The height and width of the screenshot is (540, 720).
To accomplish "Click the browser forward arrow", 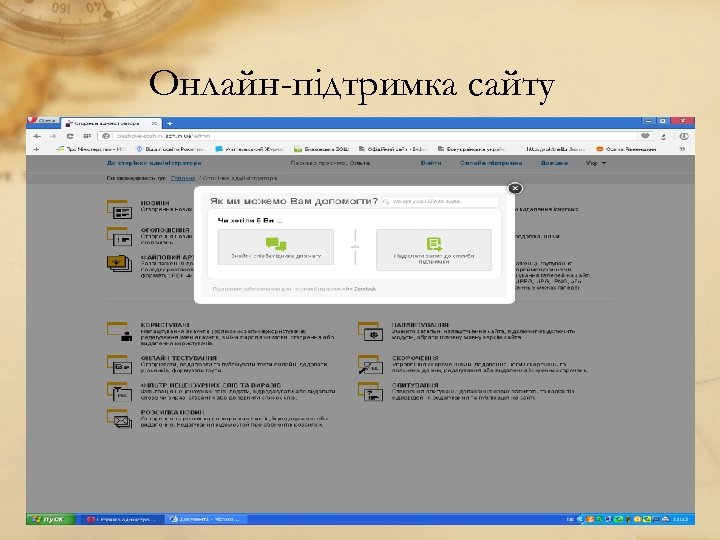I will pos(53,136).
